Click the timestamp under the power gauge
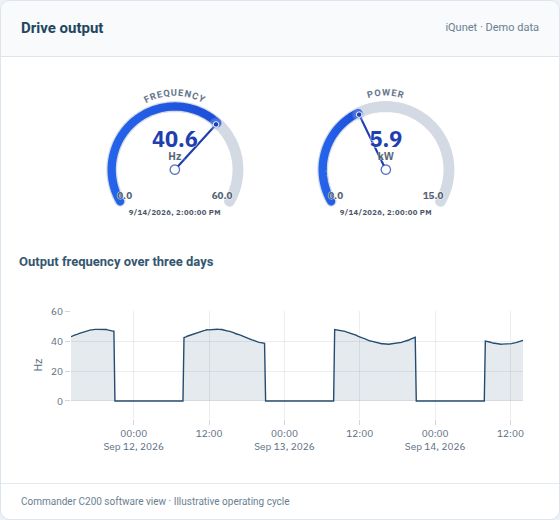 click(x=386, y=212)
